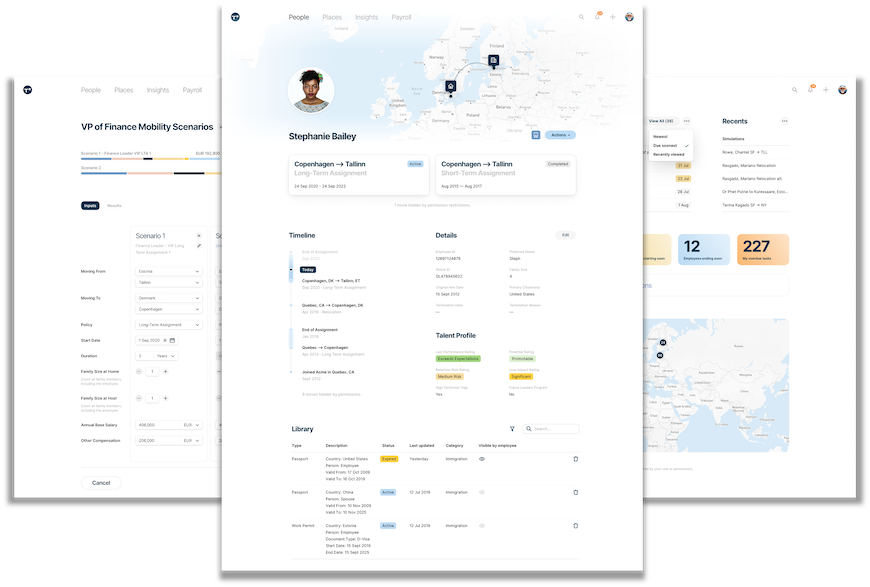The width and height of the screenshot is (870, 587).
Task: Click the search magnifier in the top navigation
Action: click(x=581, y=17)
